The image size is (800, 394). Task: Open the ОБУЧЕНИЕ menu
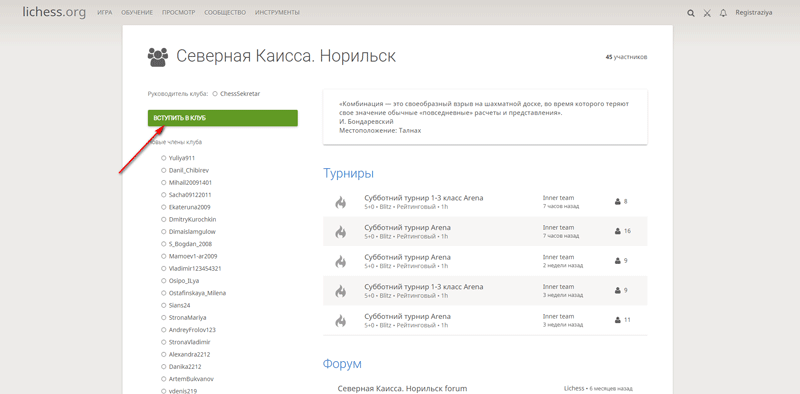point(137,12)
